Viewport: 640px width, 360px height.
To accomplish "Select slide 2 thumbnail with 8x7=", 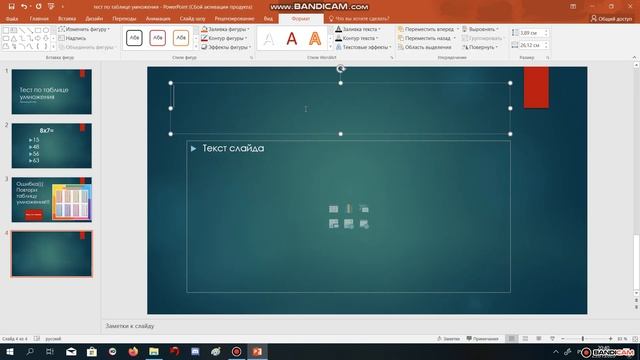I will (x=52, y=145).
